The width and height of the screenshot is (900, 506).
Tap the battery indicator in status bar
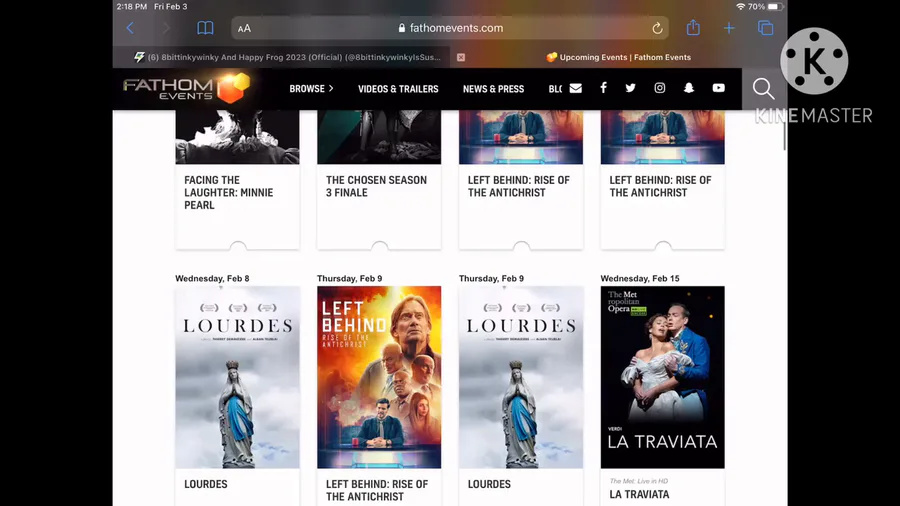tap(775, 6)
